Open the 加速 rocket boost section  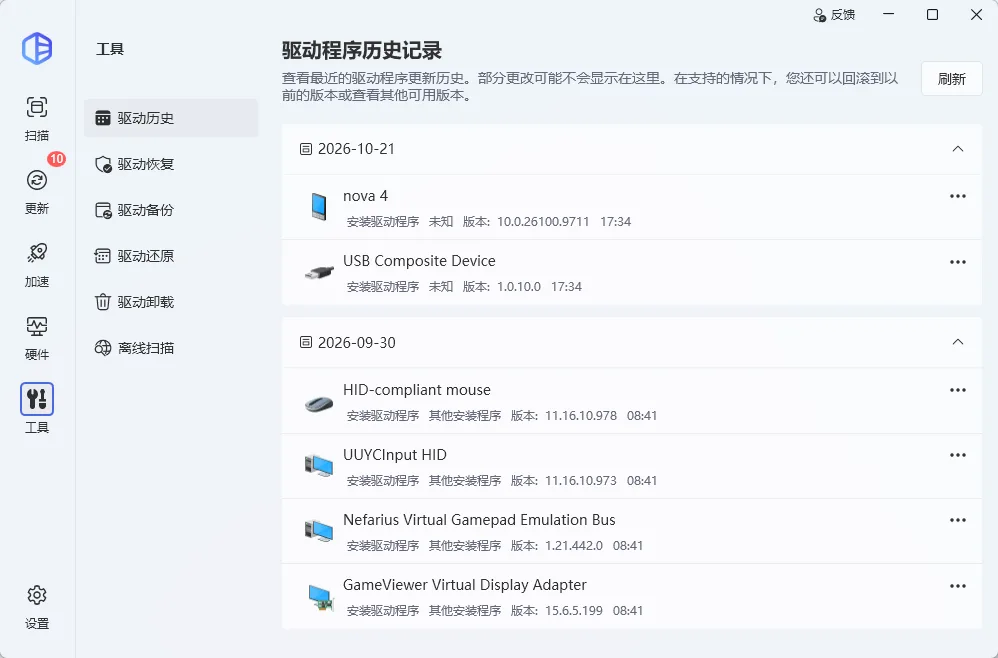pos(37,264)
